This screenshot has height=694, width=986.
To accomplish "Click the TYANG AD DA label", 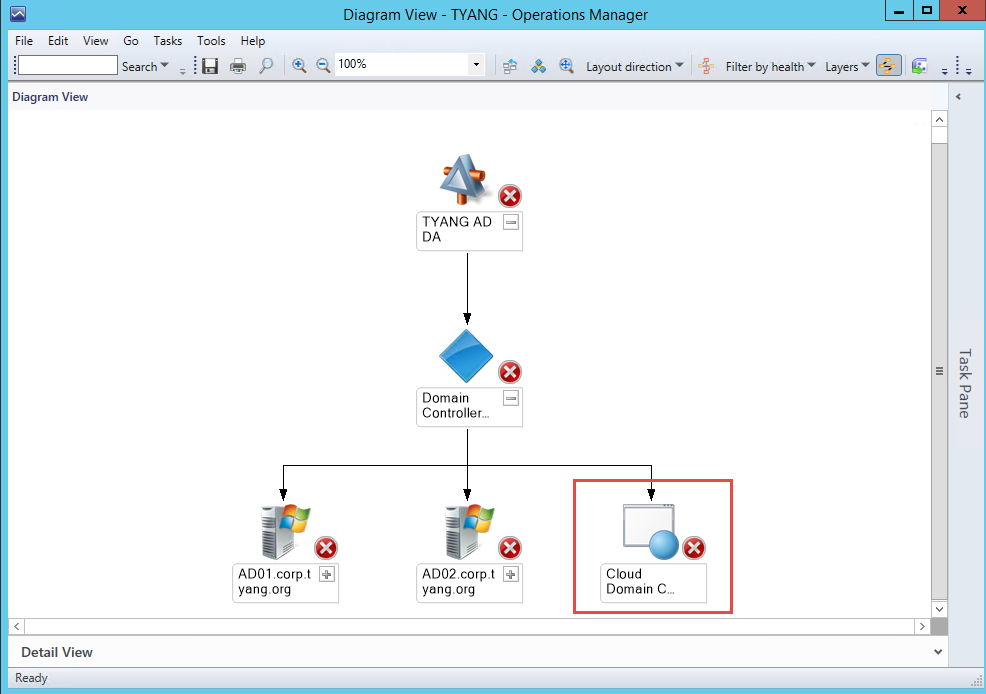I will [x=457, y=229].
